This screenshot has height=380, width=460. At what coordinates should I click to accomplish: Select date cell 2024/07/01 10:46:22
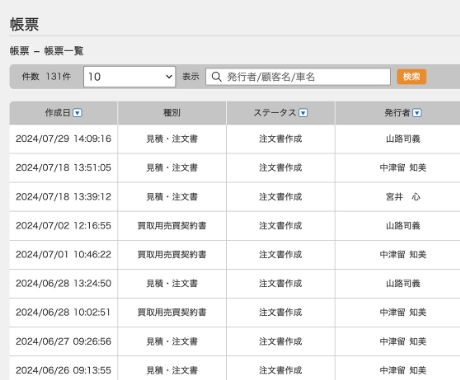point(63,255)
